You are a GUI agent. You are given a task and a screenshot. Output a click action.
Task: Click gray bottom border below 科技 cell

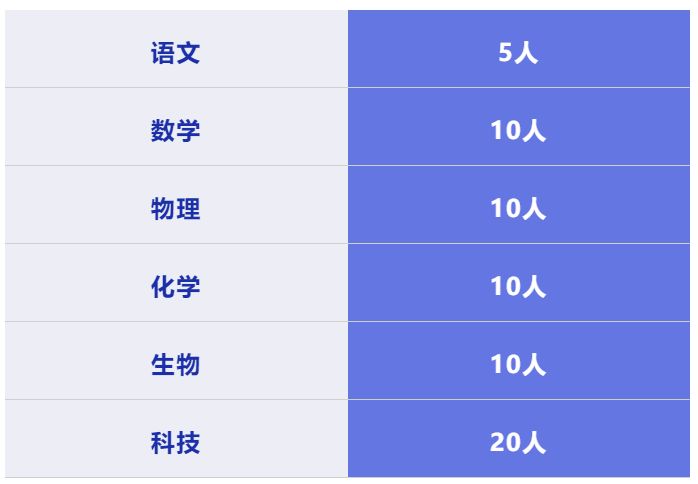tap(176, 477)
